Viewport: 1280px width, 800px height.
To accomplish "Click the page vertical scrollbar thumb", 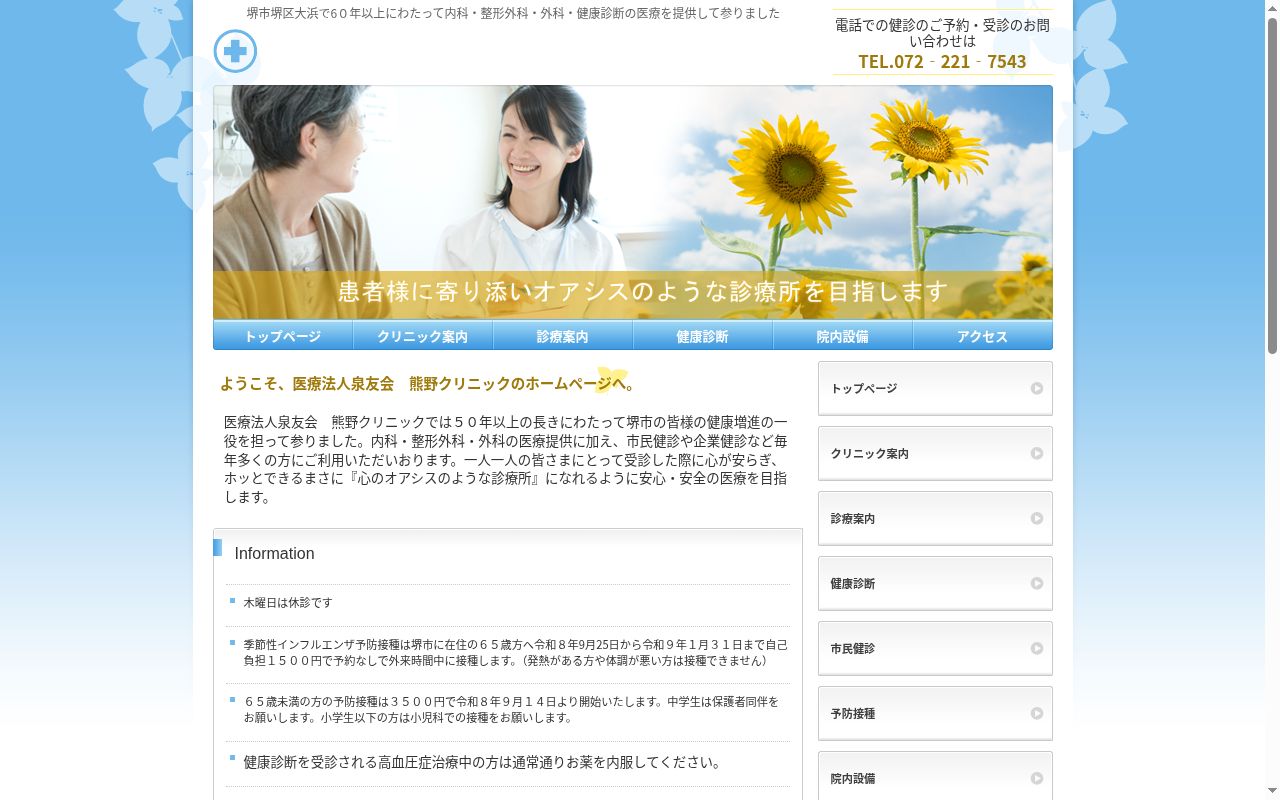I will click(x=1272, y=185).
